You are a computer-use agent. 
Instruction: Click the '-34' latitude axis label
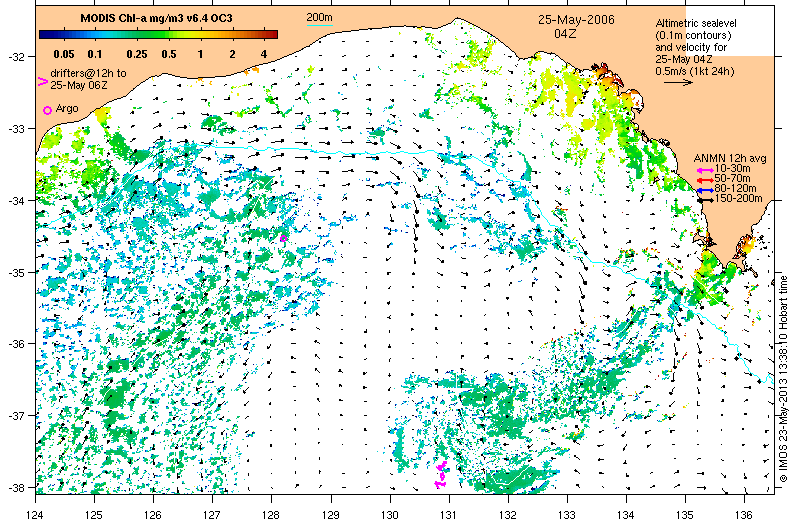(x=15, y=200)
